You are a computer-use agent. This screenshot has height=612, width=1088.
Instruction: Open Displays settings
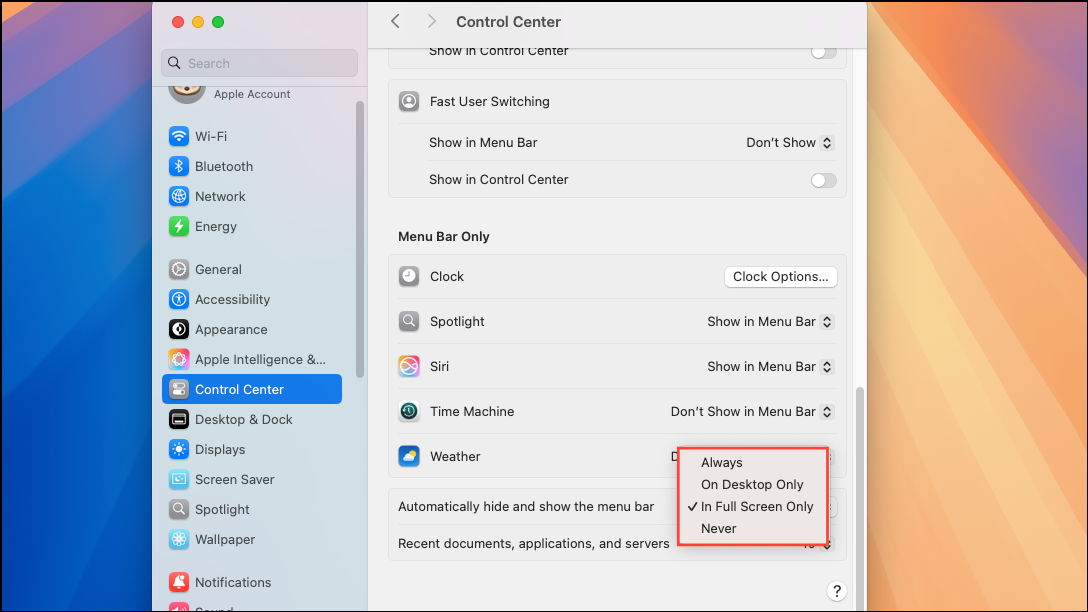tap(220, 449)
